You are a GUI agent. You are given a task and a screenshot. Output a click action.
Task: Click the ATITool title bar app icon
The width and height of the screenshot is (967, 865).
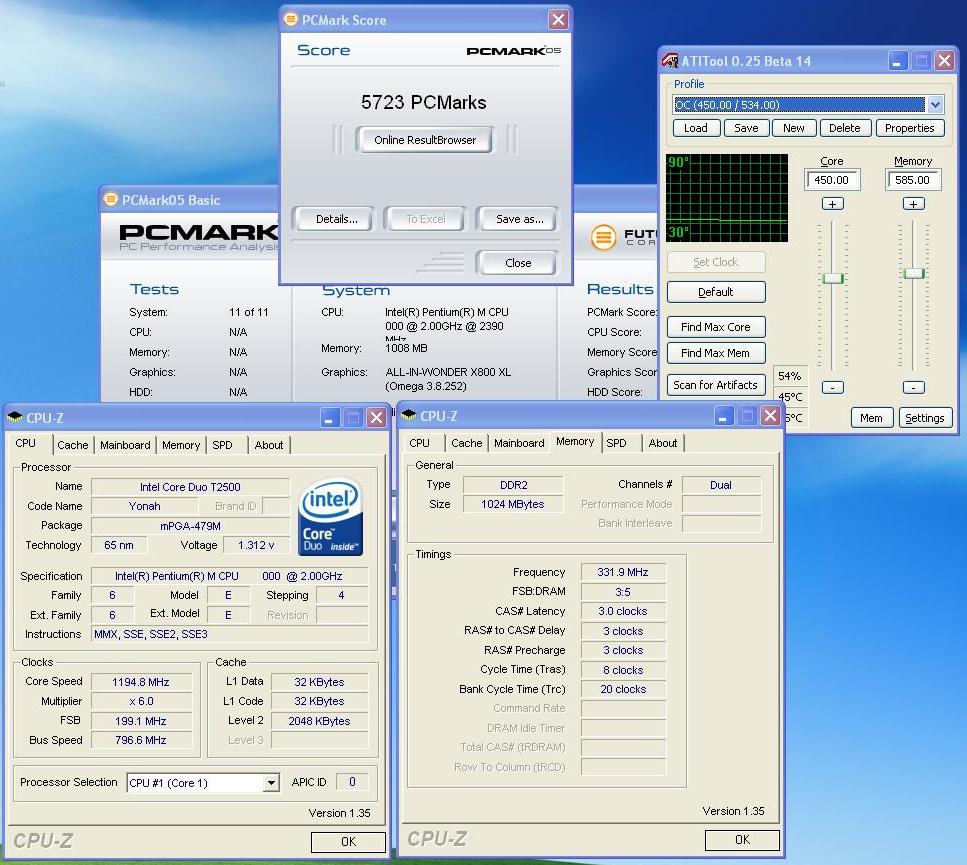pyautogui.click(x=670, y=60)
